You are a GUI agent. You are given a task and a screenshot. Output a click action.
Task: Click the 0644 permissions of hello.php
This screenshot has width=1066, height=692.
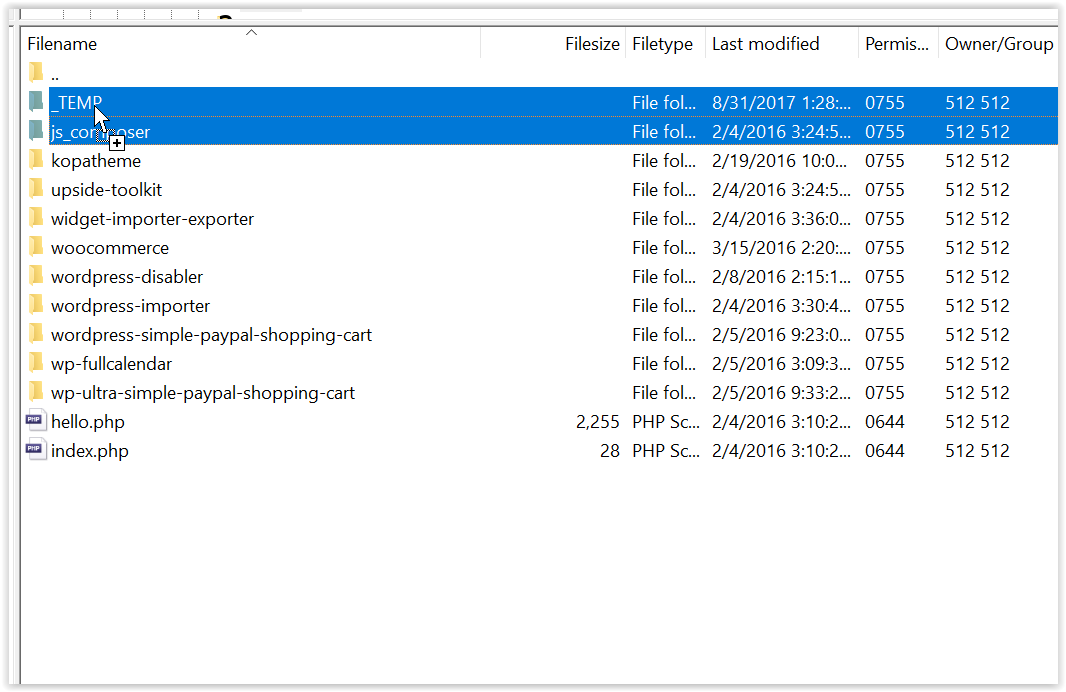(884, 422)
